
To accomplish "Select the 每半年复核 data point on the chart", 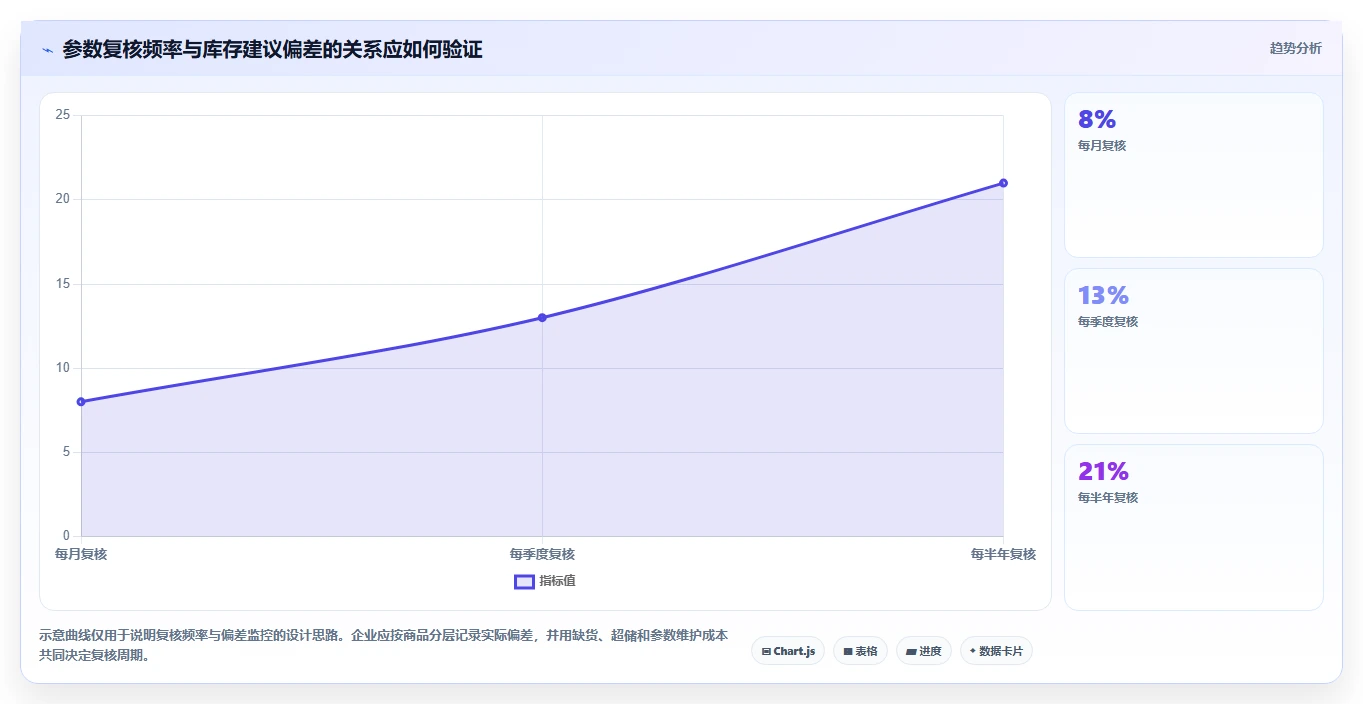I will pyautogui.click(x=1003, y=183).
